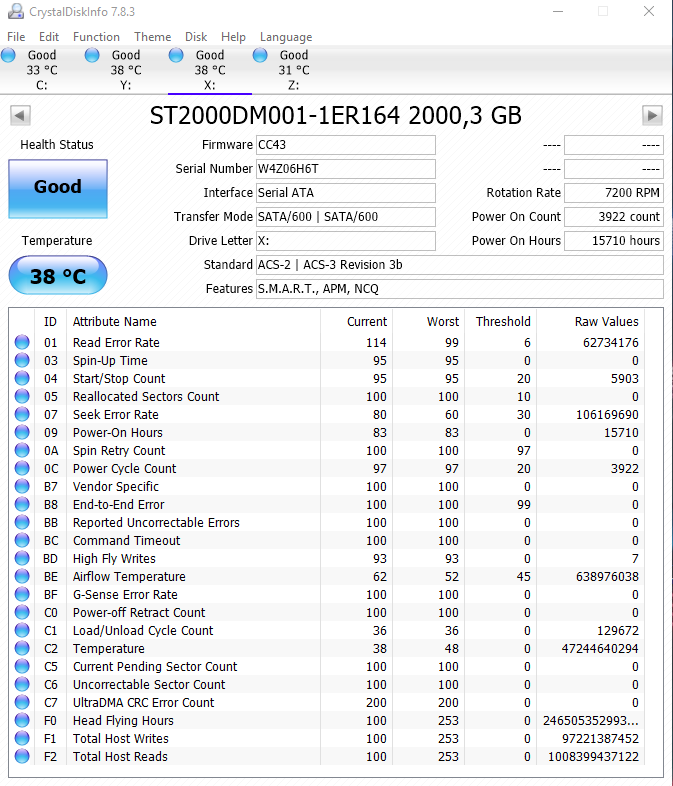
Task: Open the File menu
Action: coord(16,37)
